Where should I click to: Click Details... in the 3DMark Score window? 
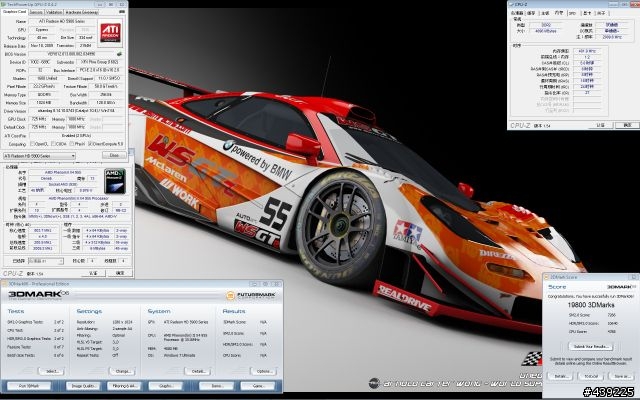pos(560,376)
